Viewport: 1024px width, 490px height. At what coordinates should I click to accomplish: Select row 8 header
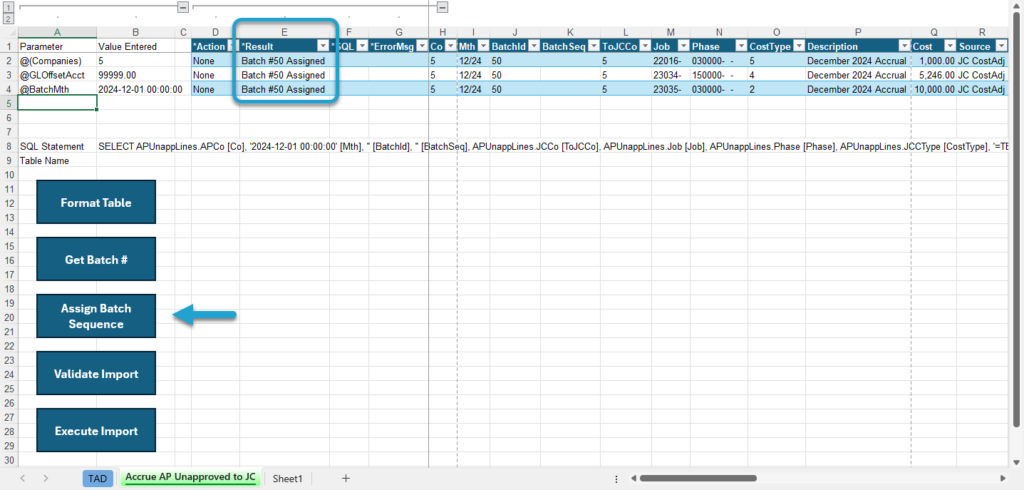pyautogui.click(x=8, y=146)
